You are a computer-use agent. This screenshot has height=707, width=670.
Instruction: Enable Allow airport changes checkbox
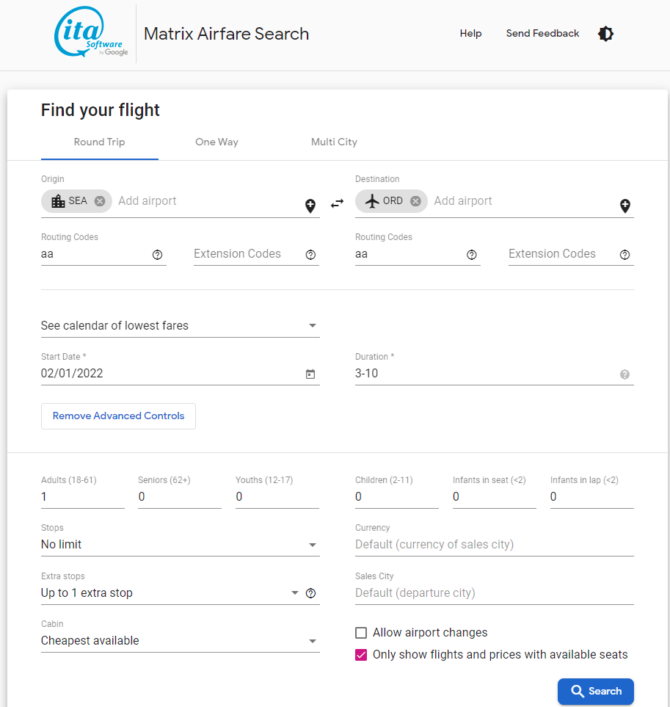pos(362,633)
